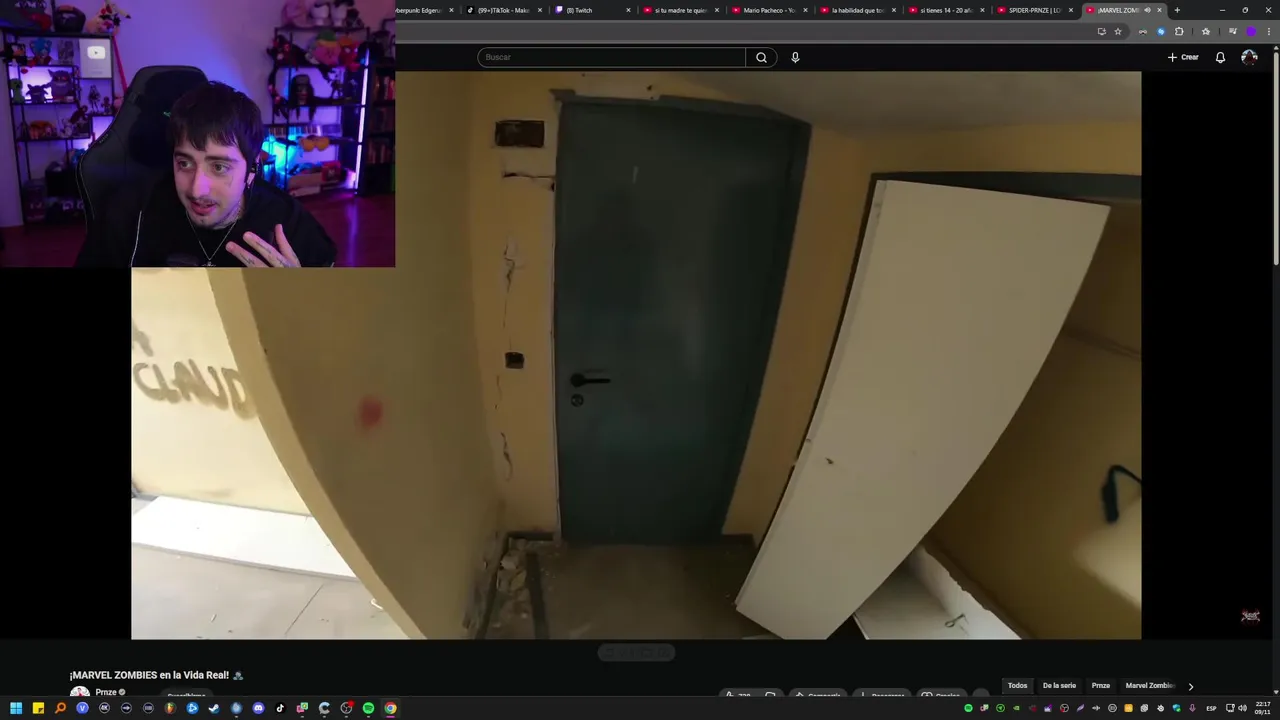Open FL Studio from the taskbar
This screenshot has width=1280, height=720.
170,708
